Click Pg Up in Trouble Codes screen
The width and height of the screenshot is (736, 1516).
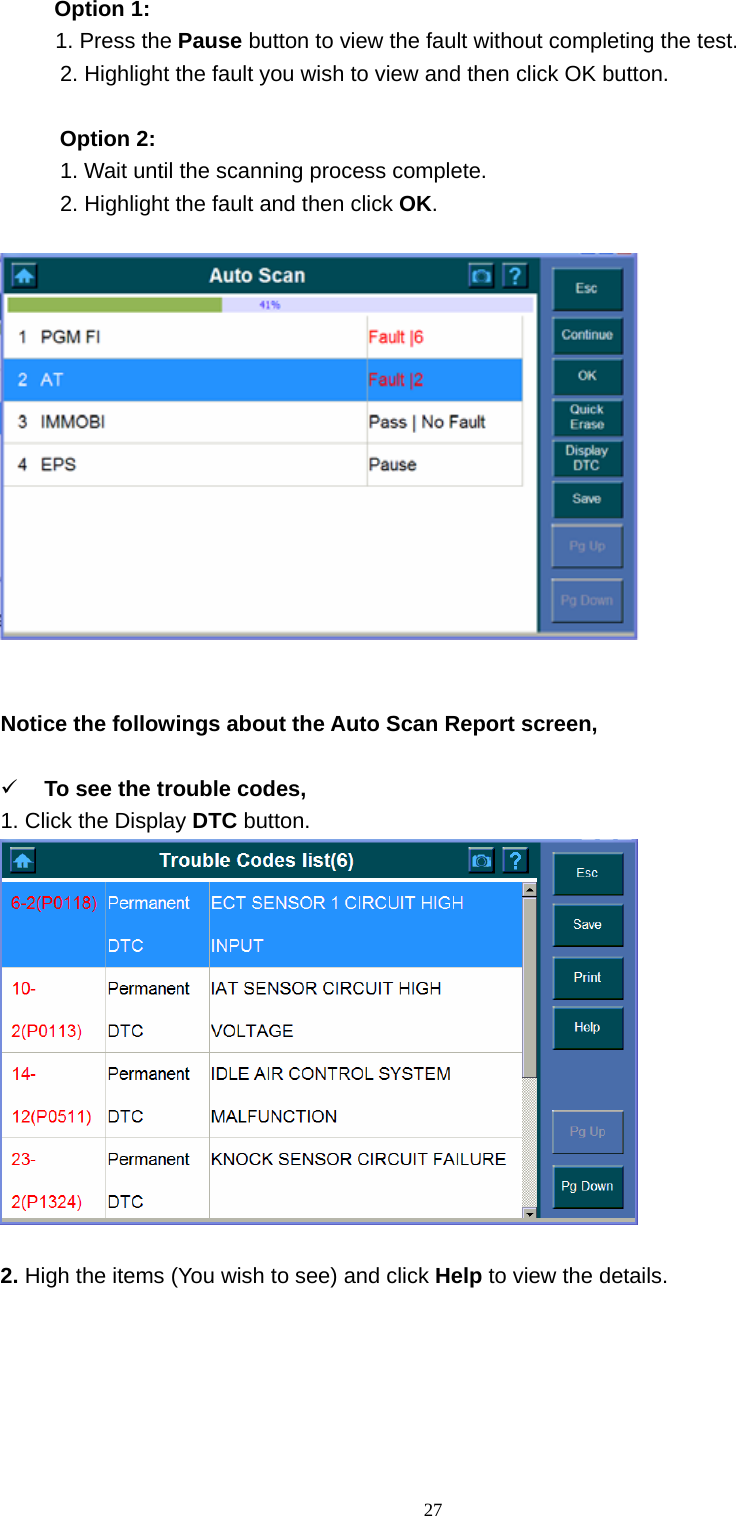coord(587,1132)
